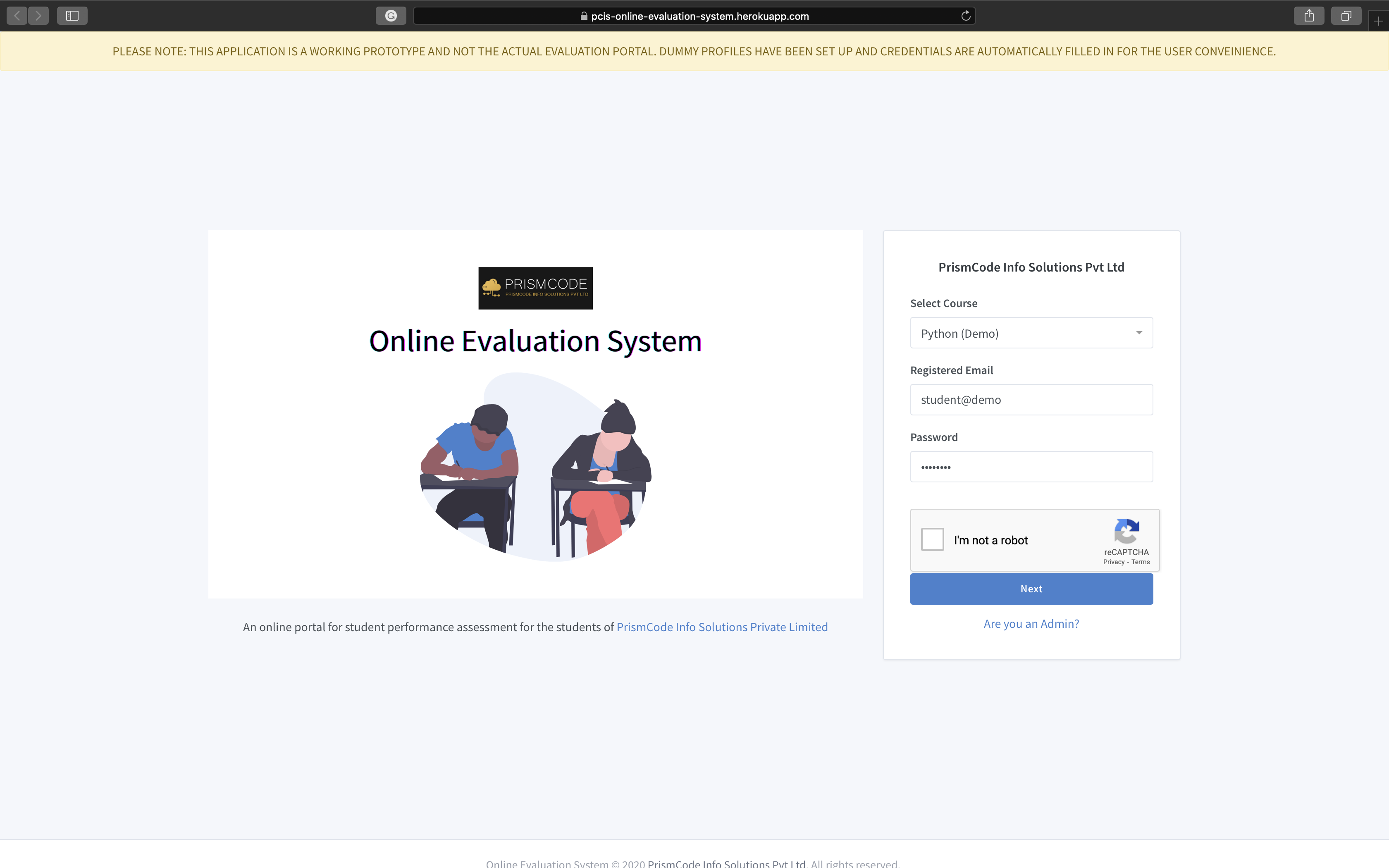Viewport: 1389px width, 868px height.
Task: Follow the PrismCode Info Solutions Private Limited link
Action: [x=722, y=627]
